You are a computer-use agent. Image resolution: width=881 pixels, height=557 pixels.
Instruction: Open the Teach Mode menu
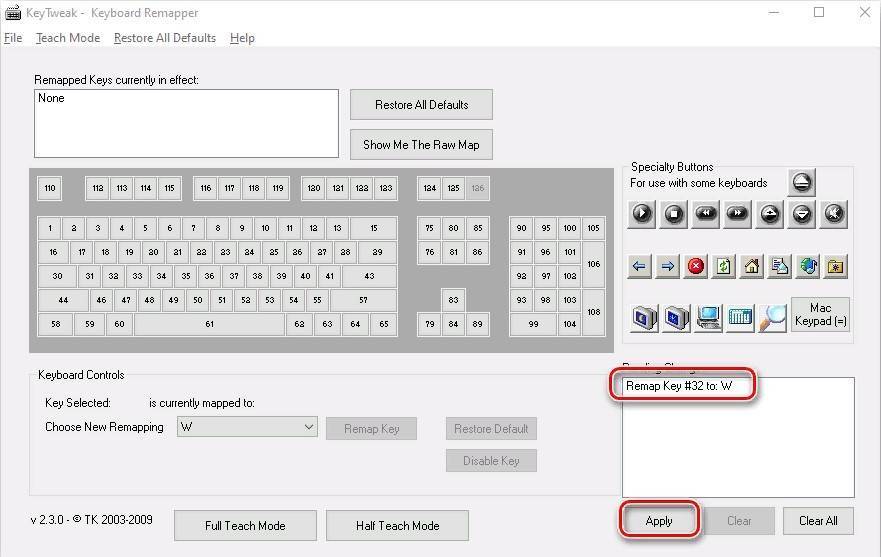coord(68,38)
